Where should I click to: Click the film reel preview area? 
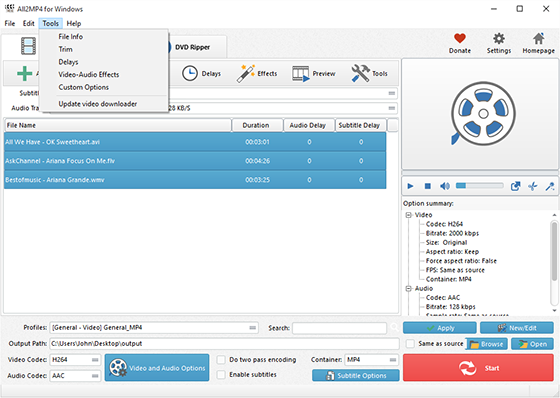point(480,114)
